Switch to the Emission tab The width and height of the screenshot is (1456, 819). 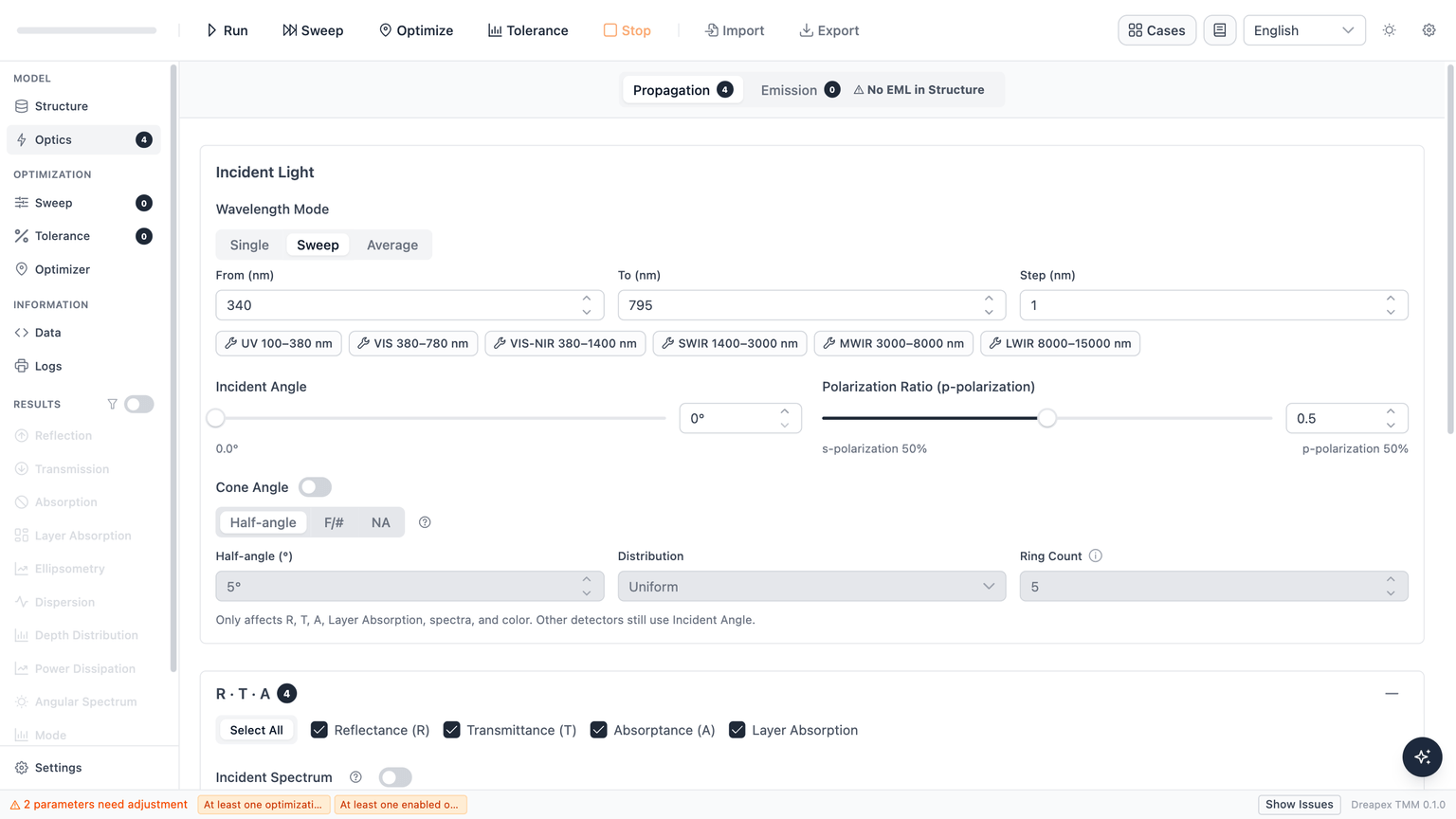coord(800,90)
